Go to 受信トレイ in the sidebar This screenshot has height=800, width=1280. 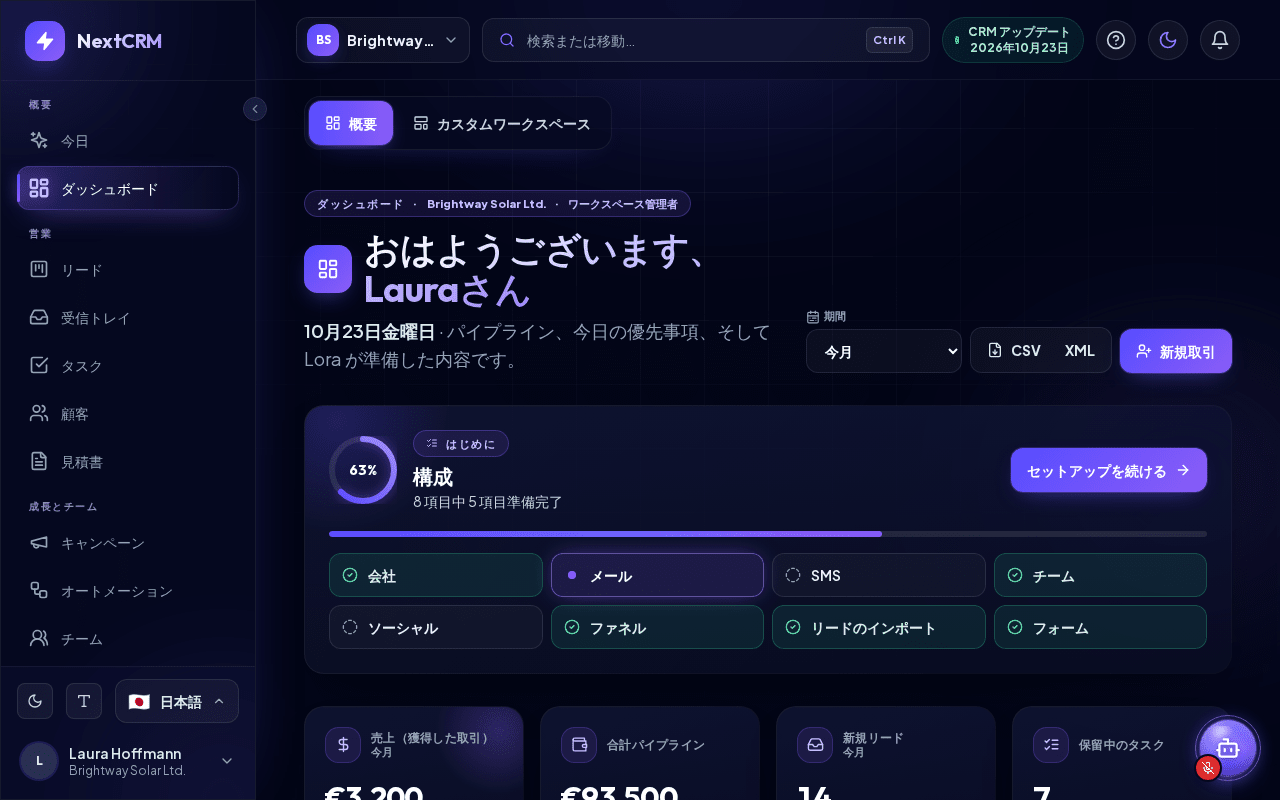click(128, 318)
